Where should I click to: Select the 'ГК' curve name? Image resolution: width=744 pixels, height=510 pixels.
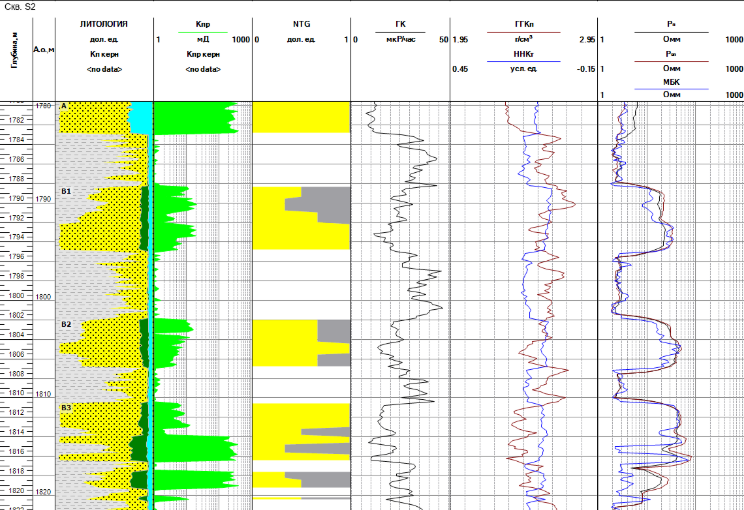(400, 24)
